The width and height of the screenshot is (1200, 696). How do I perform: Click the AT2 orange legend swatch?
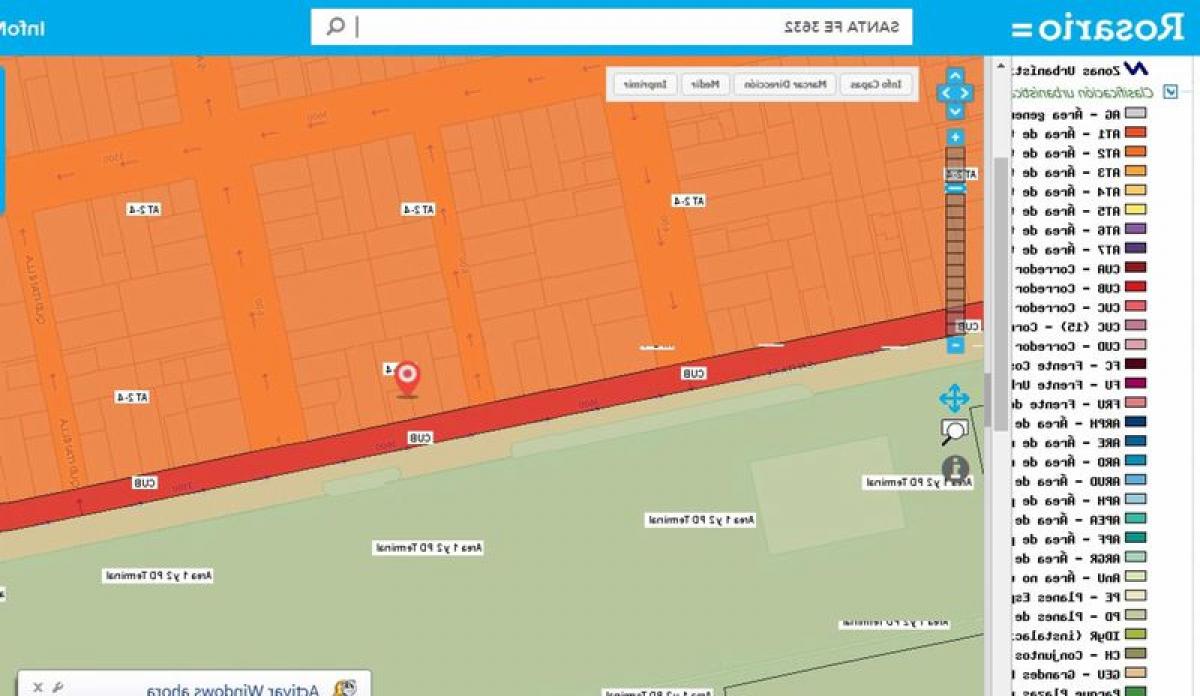click(1135, 153)
